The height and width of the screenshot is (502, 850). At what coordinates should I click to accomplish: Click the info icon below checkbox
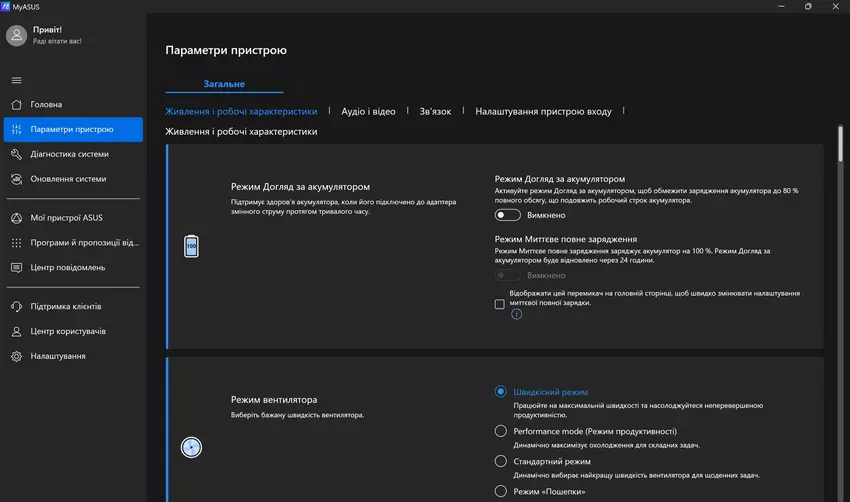click(517, 314)
